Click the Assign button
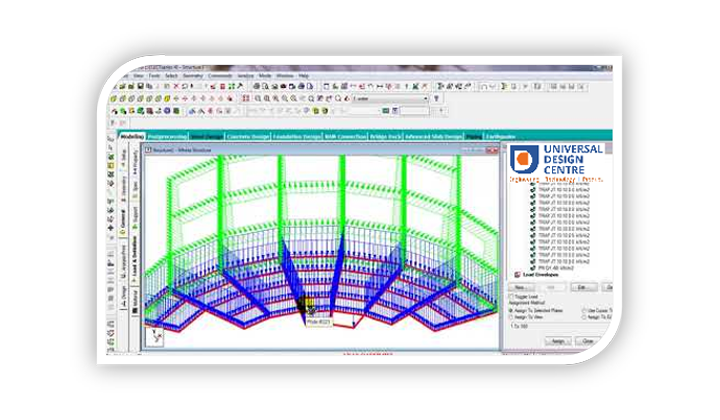Image resolution: width=720 pixels, height=420 pixels. (558, 341)
